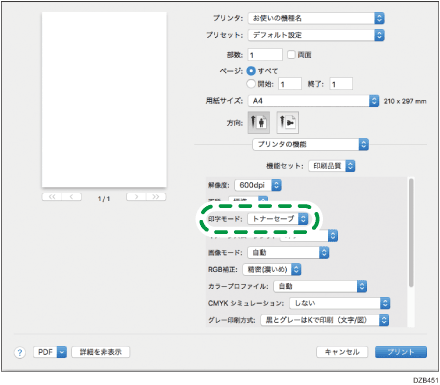
Task: Open the 機能セット 印刷品質 dropdown
Action: 332,166
